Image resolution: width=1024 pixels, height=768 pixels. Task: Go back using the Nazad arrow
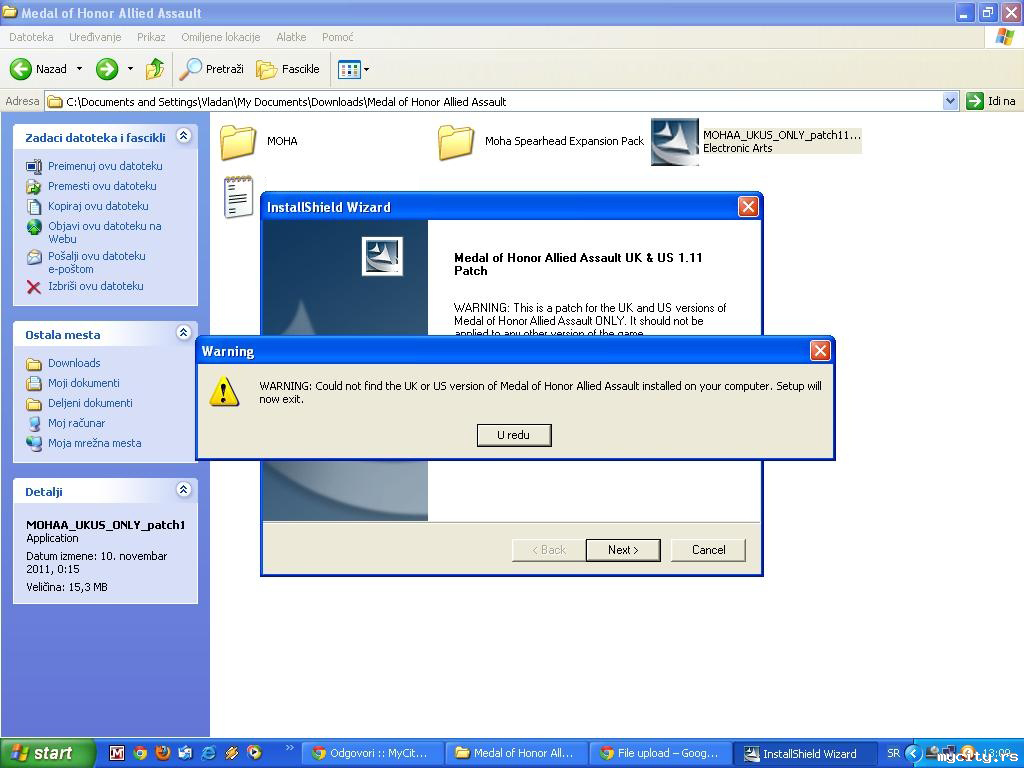click(x=38, y=69)
